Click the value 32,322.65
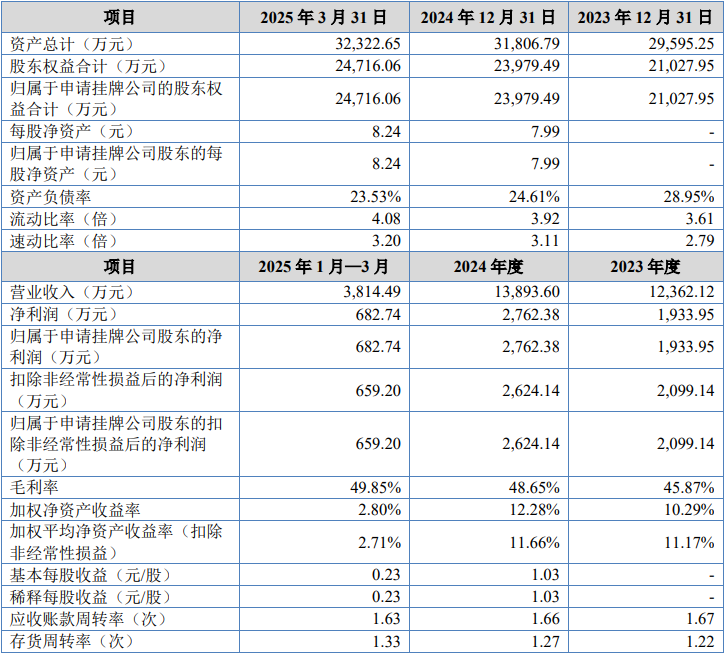The height and width of the screenshot is (655, 727). point(368,44)
